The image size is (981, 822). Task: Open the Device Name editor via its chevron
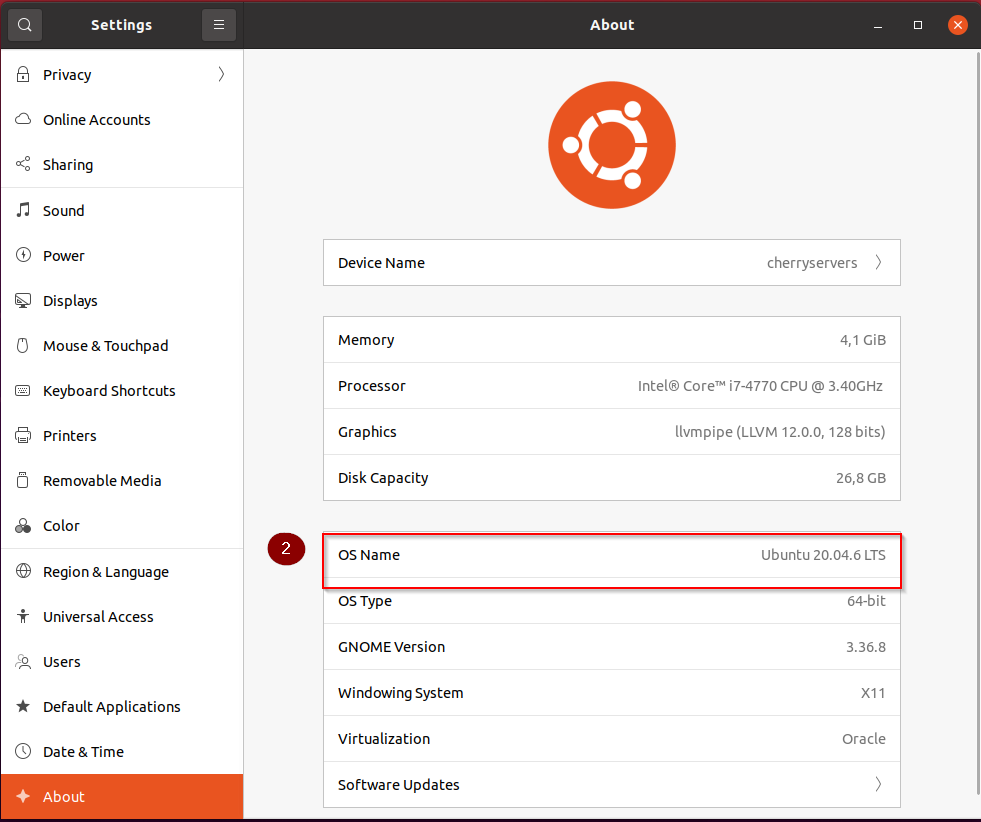[x=878, y=262]
